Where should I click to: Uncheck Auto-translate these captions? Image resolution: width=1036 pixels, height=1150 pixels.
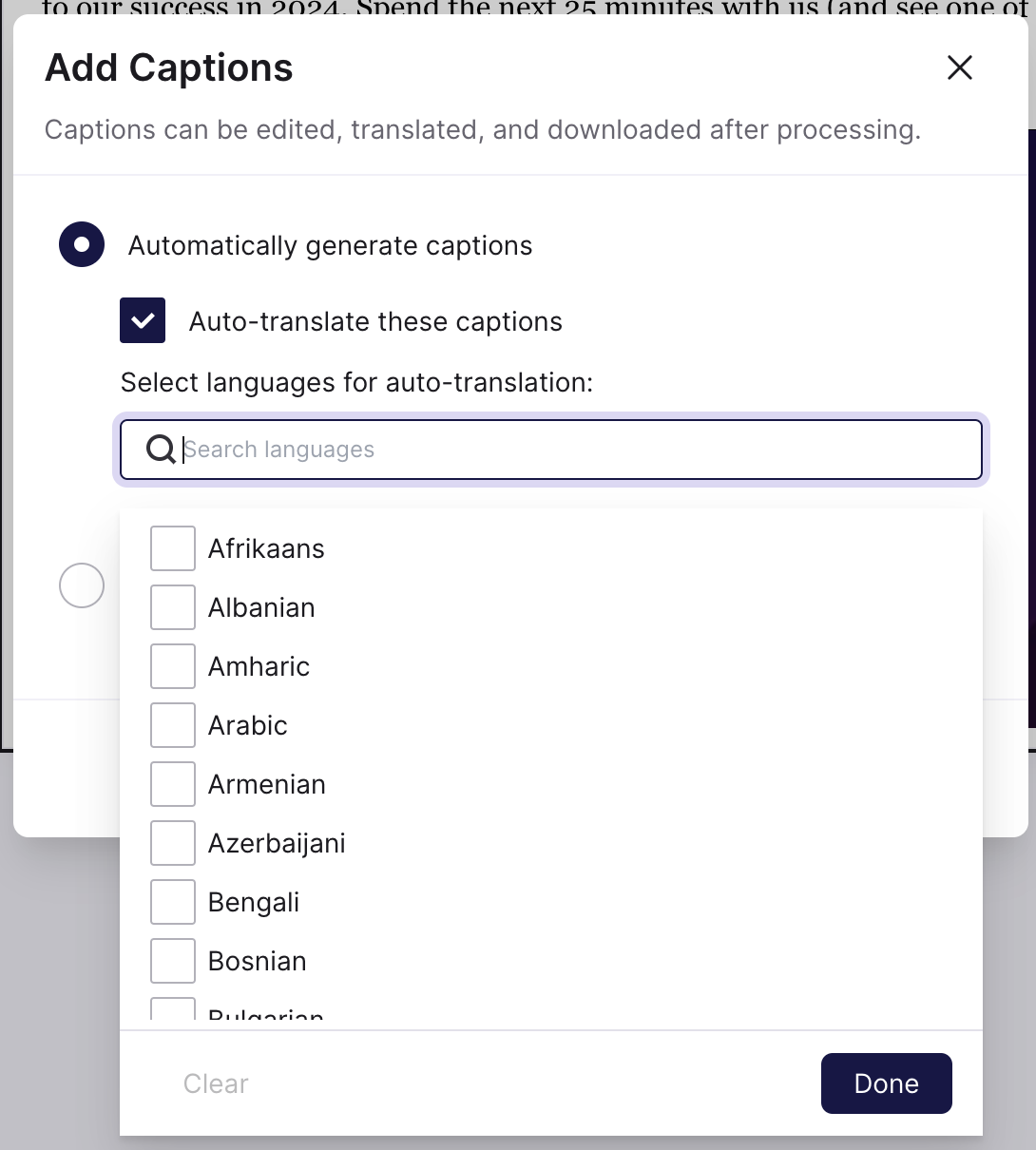[x=143, y=320]
